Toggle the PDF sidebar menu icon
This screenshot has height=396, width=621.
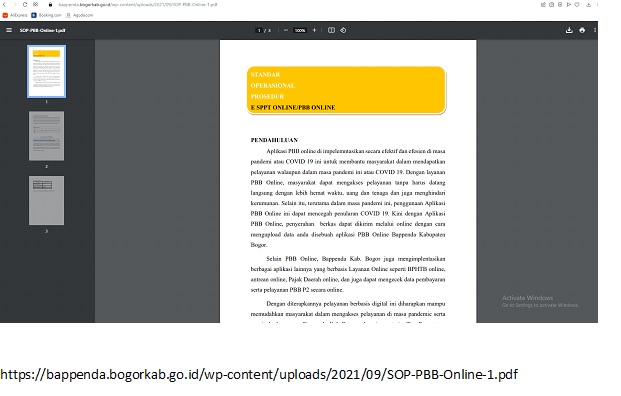coord(9,30)
